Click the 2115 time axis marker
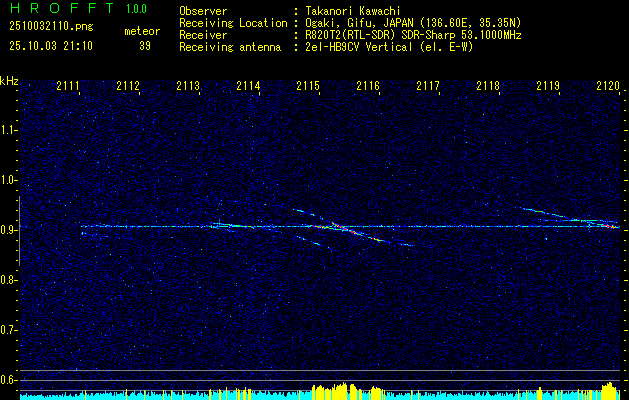 (308, 86)
